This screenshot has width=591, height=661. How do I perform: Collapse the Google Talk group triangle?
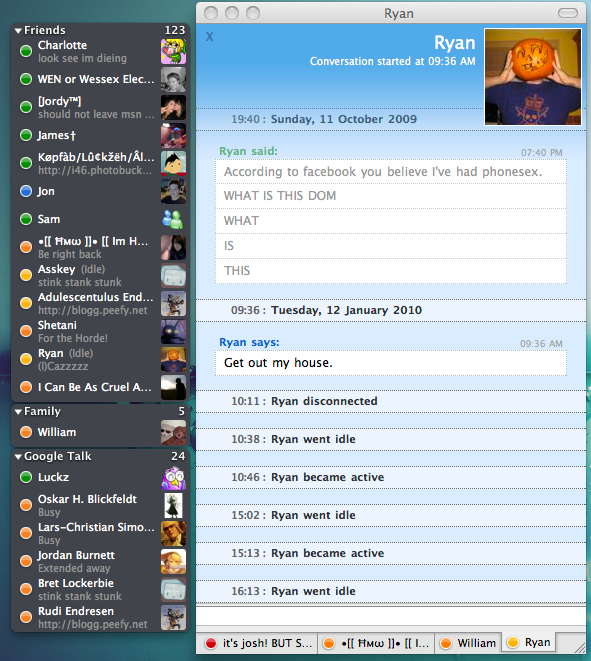point(18,457)
